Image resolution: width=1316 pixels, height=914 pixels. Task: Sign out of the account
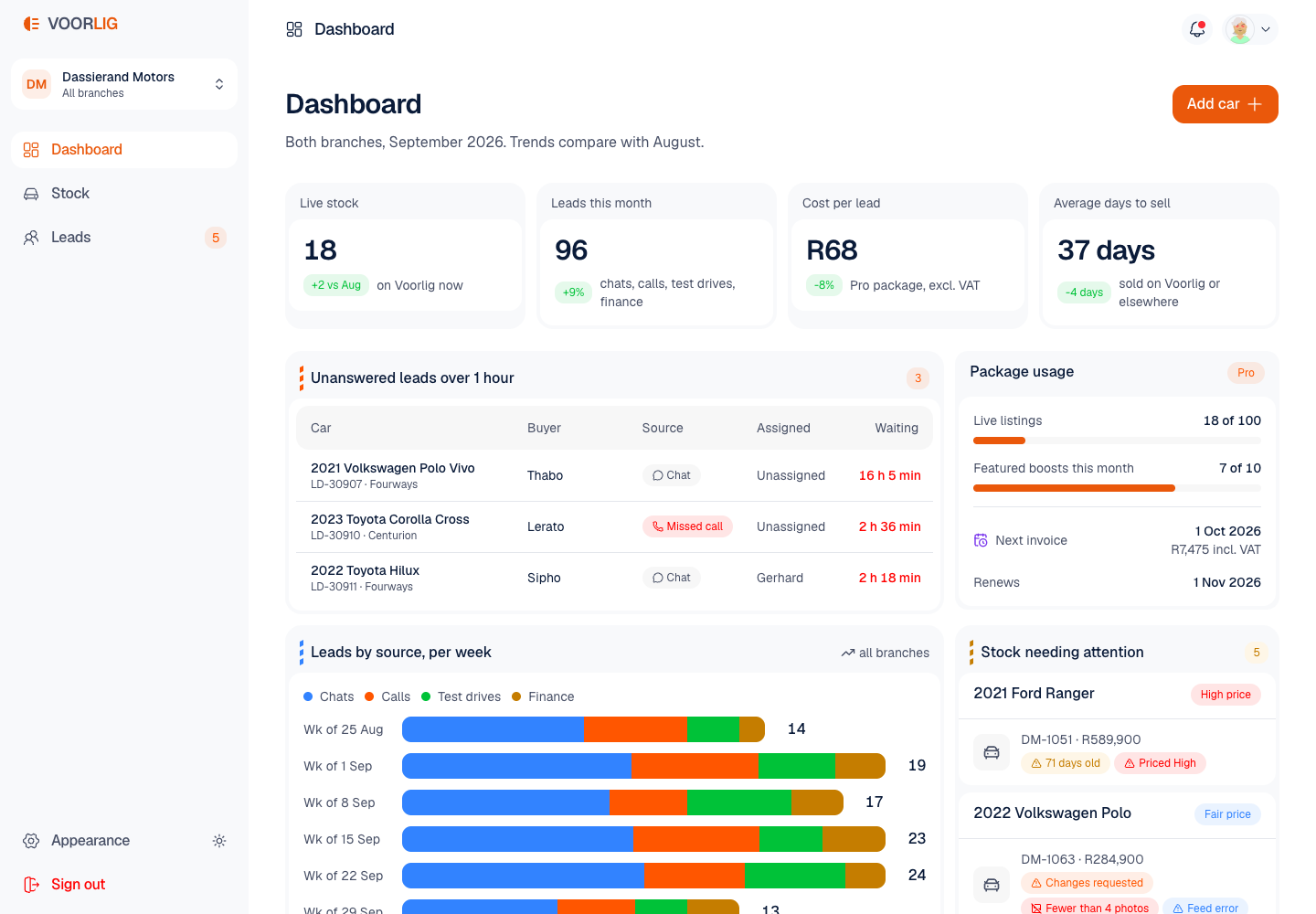coord(124,885)
